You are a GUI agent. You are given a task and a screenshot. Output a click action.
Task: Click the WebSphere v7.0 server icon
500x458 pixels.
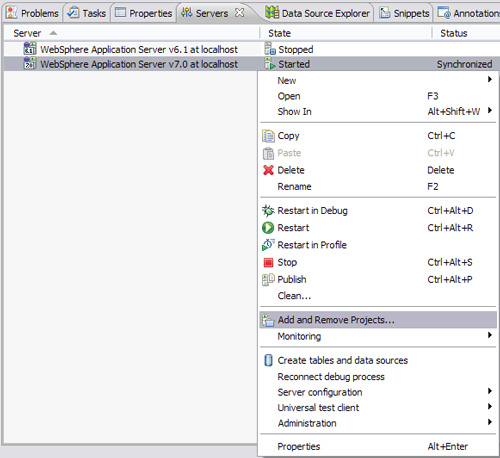30,63
